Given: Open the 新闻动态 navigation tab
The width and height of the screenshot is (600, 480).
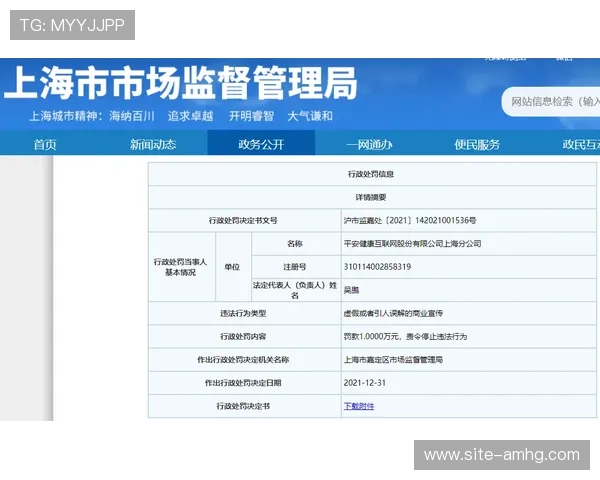Looking at the screenshot, I should click(153, 144).
